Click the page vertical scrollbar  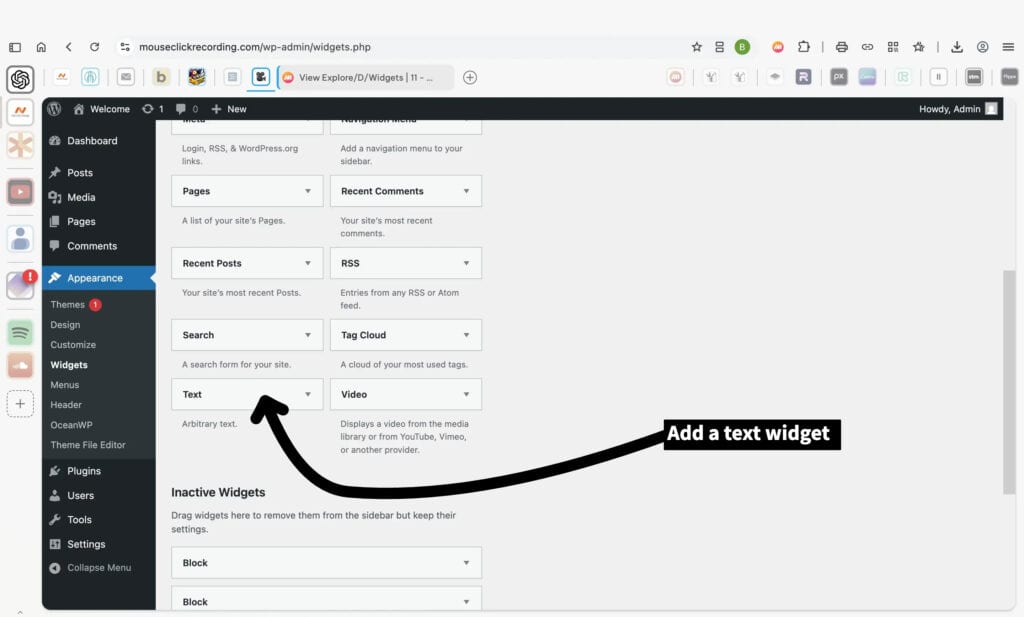click(1009, 380)
